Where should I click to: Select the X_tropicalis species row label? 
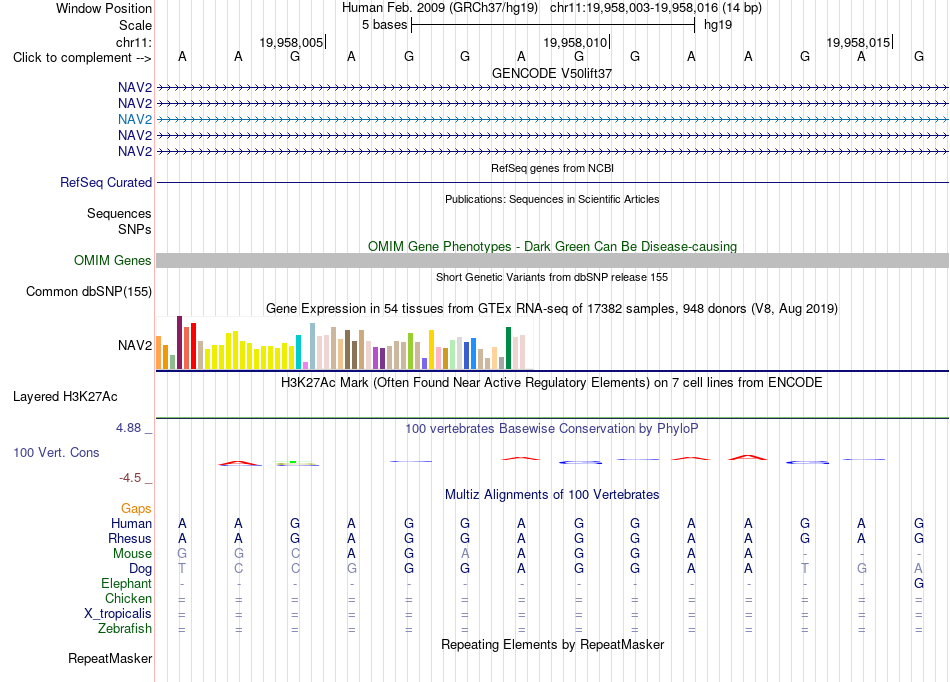tap(118, 614)
